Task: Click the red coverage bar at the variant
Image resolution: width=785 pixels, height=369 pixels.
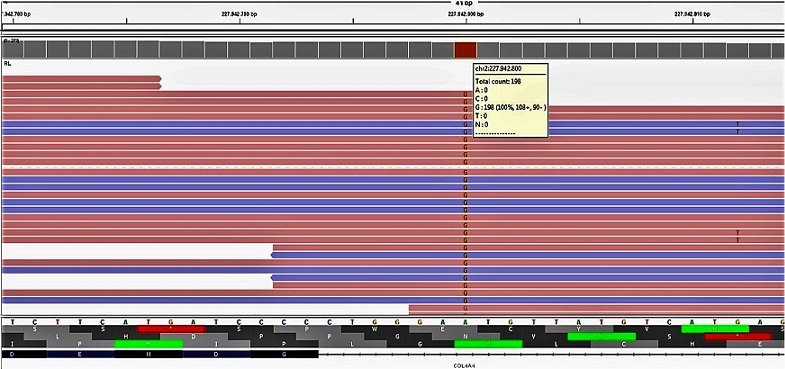Action: pos(466,50)
